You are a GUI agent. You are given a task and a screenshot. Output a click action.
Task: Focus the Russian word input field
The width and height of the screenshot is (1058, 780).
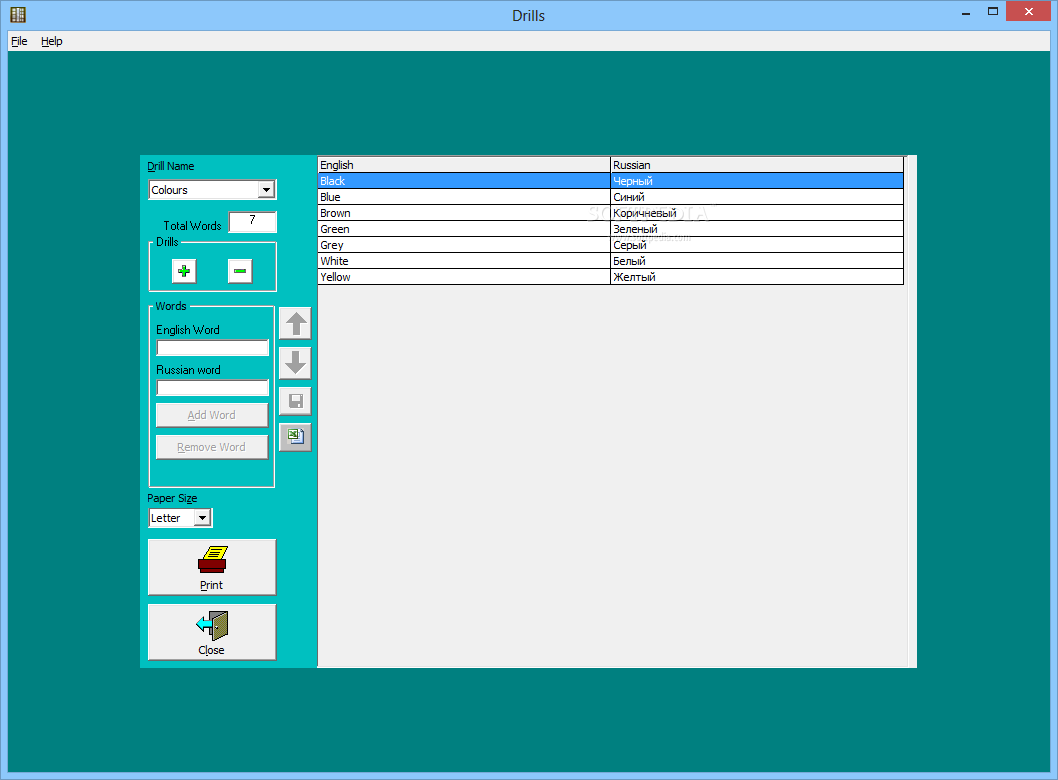tap(213, 388)
